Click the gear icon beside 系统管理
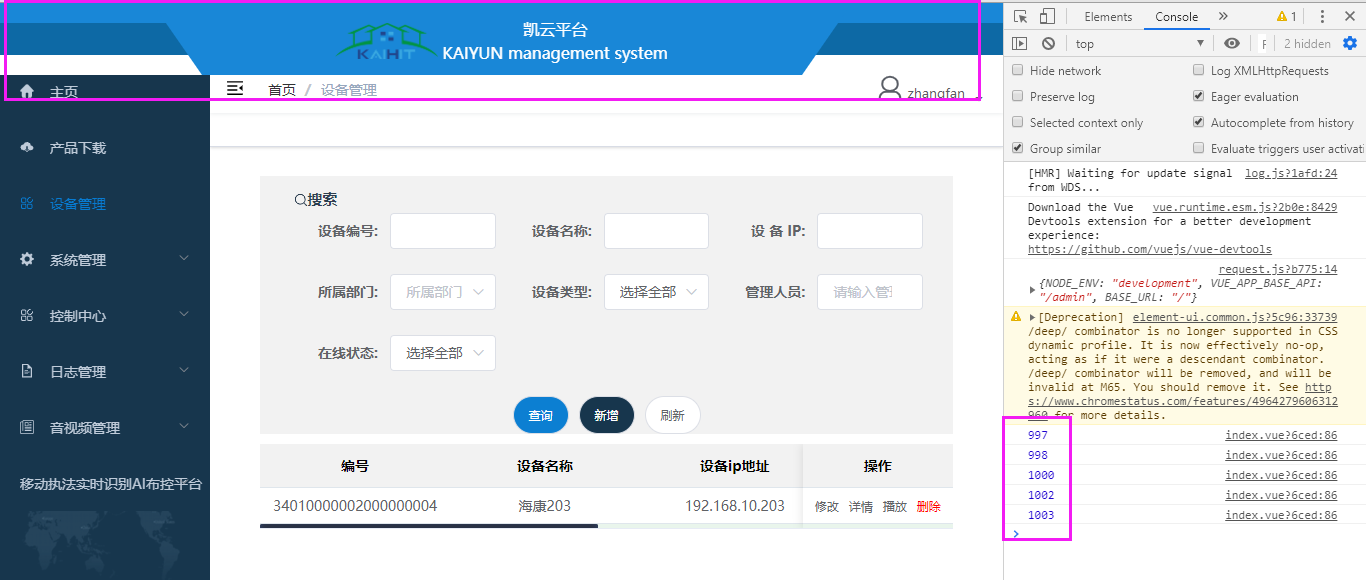This screenshot has height=580, width=1366. 25,259
